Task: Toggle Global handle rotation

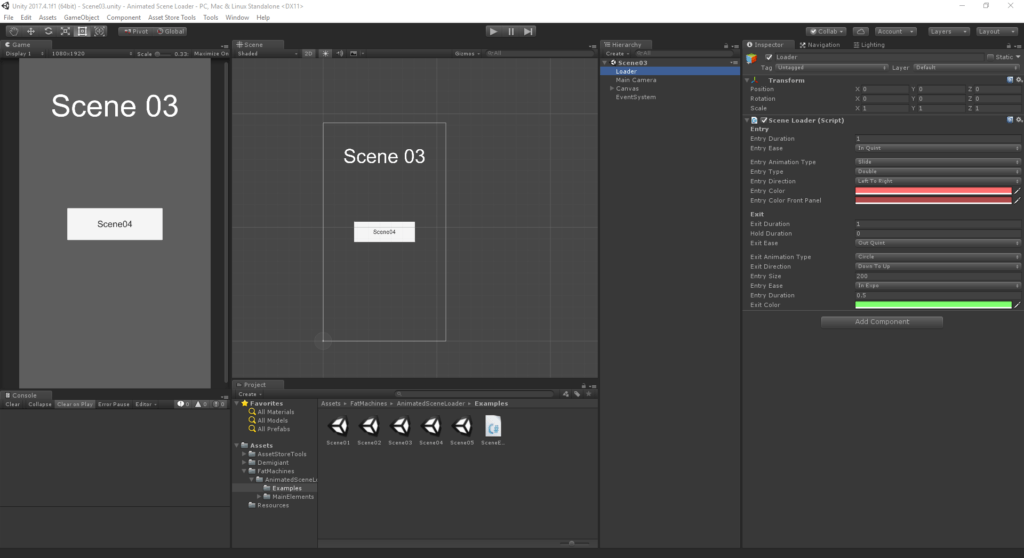Action: pyautogui.click(x=170, y=31)
